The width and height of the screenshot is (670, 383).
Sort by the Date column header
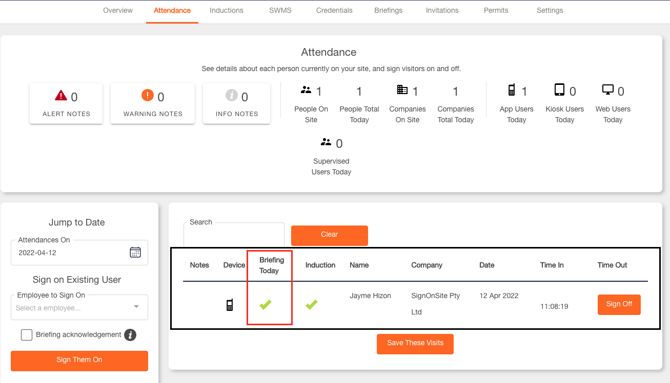[487, 265]
